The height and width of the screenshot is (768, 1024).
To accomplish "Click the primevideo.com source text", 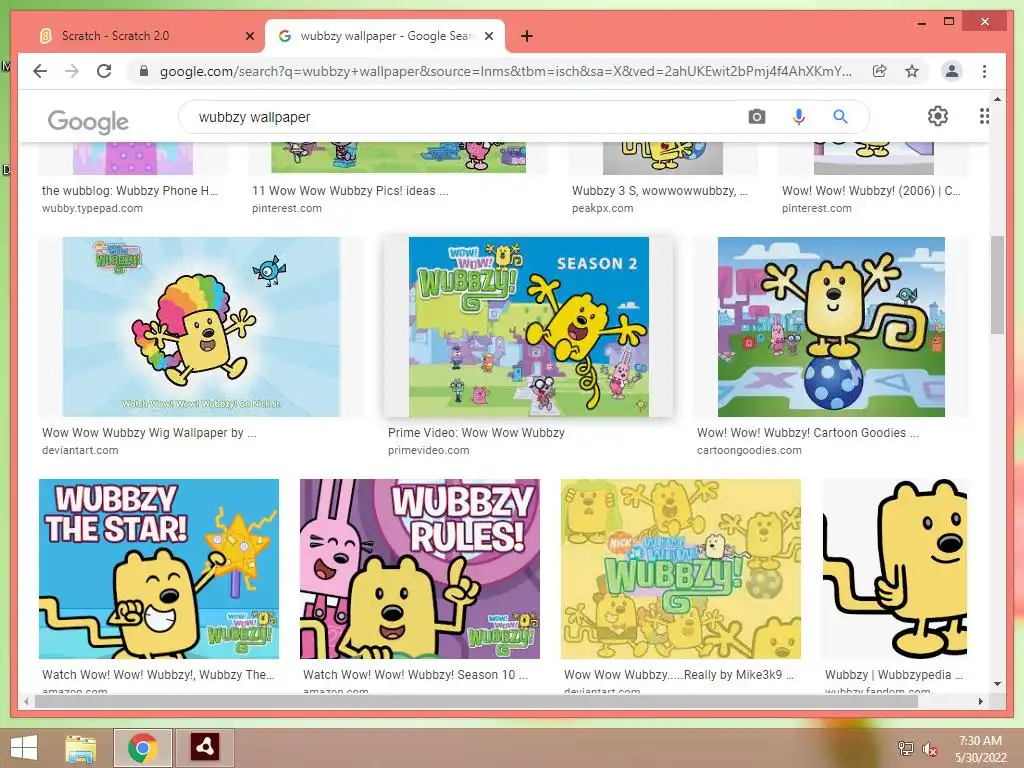I will 428,450.
